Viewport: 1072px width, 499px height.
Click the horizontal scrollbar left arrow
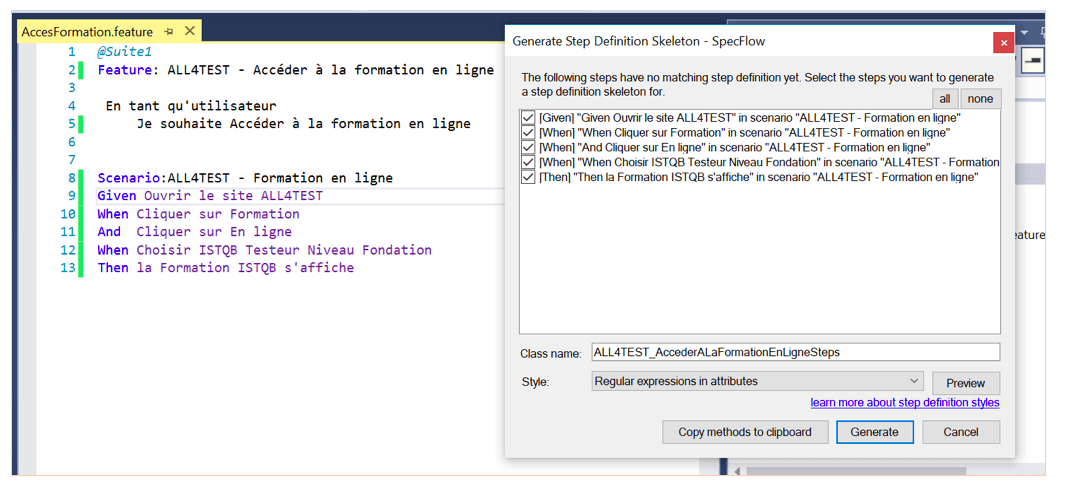pos(737,472)
